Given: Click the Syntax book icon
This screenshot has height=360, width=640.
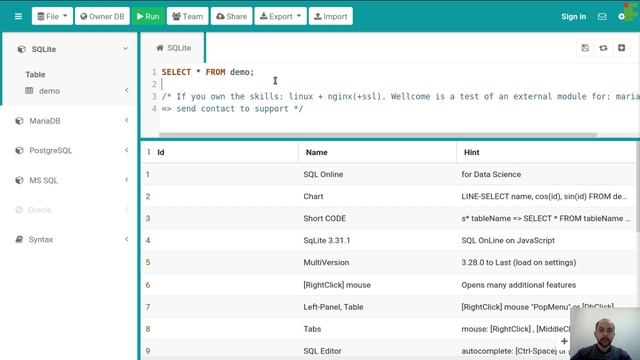Looking at the screenshot, I should point(19,239).
